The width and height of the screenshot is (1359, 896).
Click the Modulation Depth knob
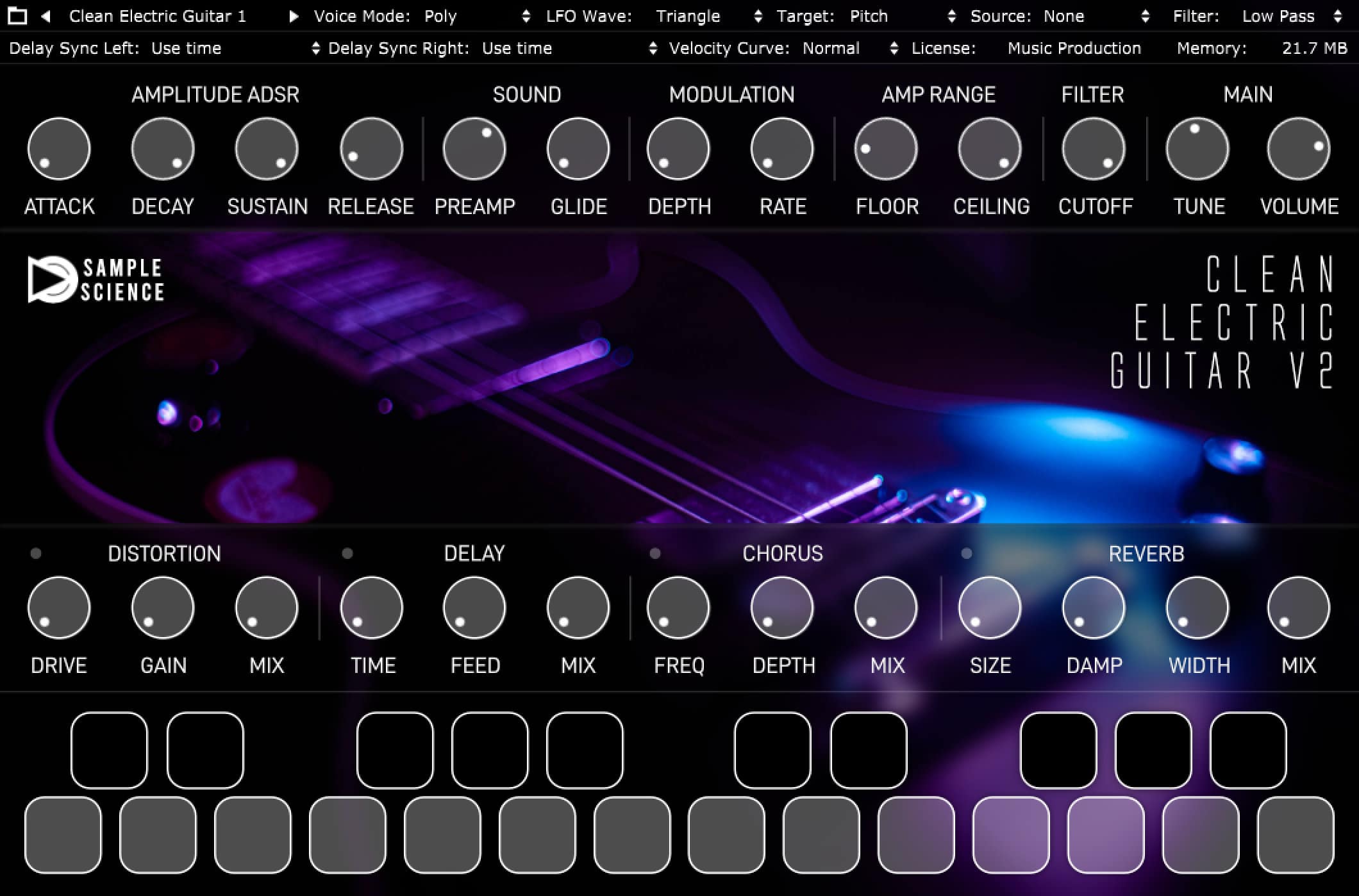coord(678,149)
